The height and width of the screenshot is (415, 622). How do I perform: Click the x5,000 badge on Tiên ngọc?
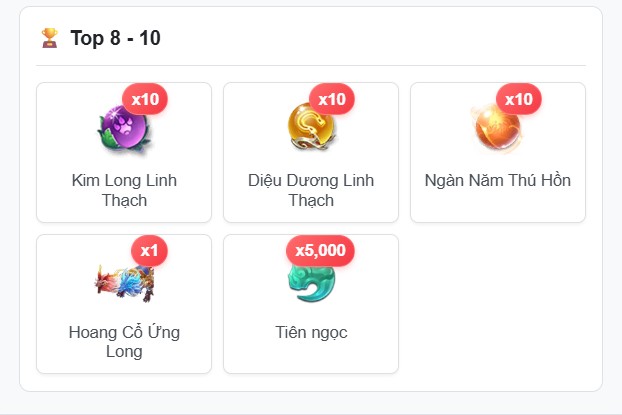(x=321, y=250)
